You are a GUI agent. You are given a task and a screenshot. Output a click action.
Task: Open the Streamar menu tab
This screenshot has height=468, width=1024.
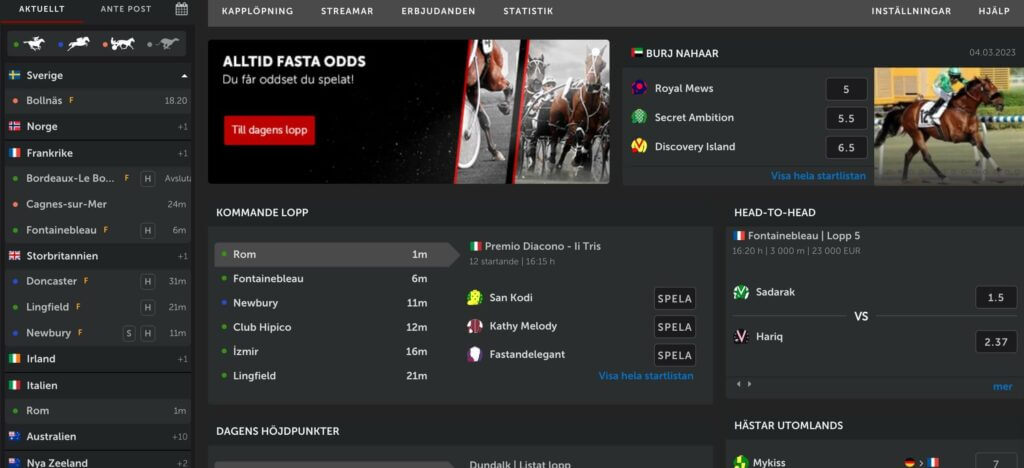click(347, 11)
